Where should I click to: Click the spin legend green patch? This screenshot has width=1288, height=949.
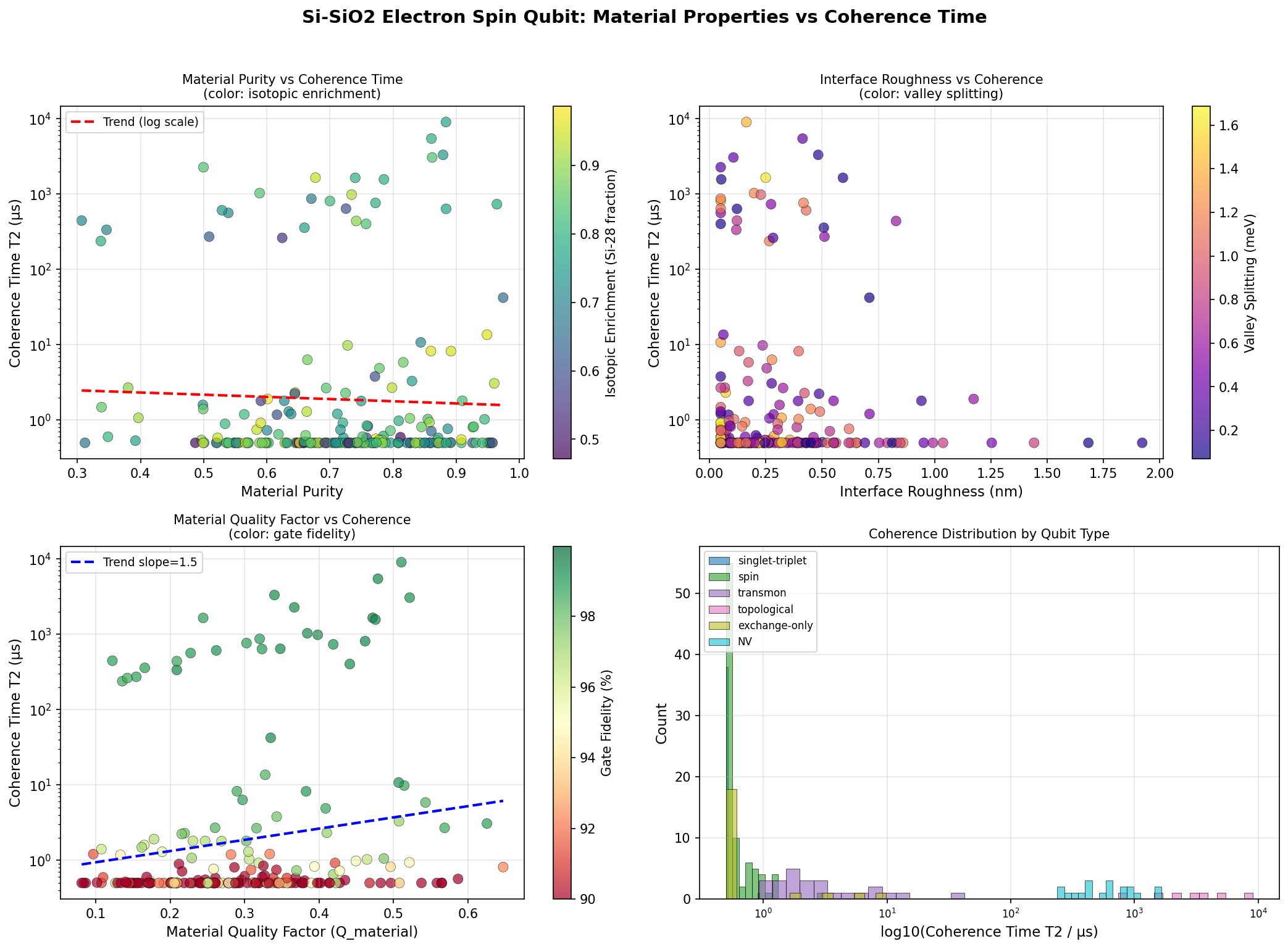pos(719,577)
